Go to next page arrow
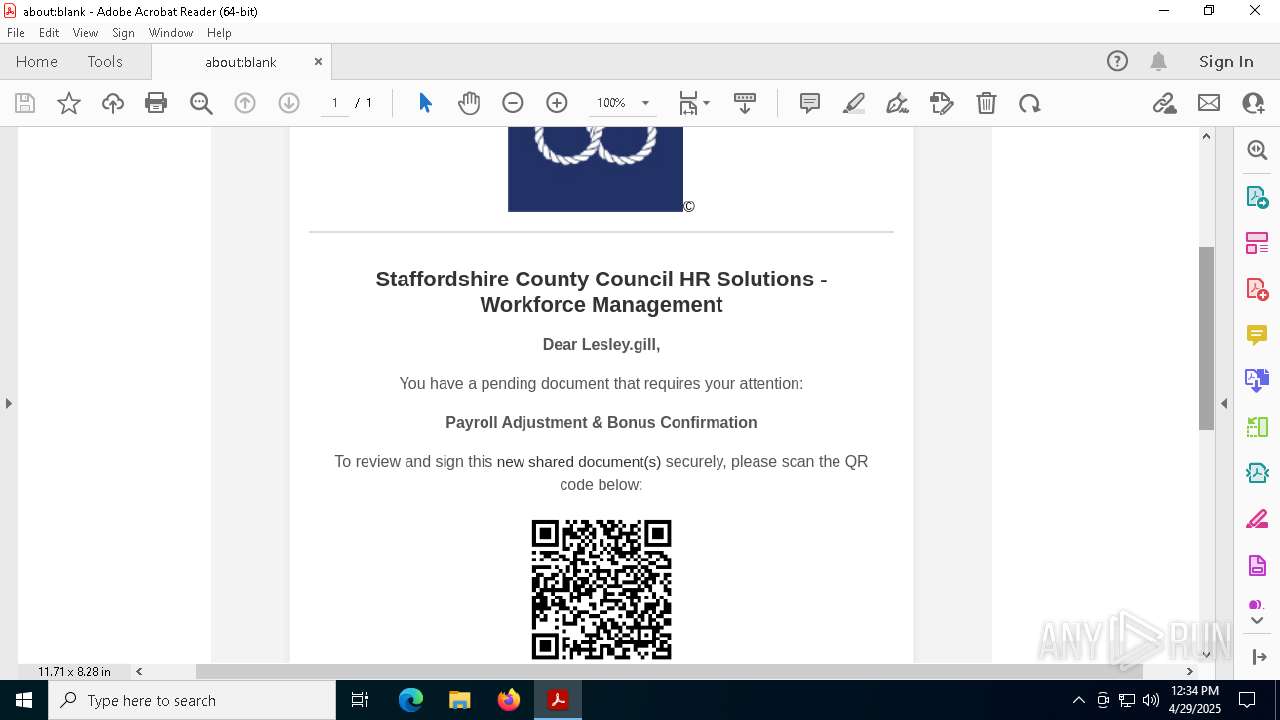1280x720 pixels. tap(289, 103)
